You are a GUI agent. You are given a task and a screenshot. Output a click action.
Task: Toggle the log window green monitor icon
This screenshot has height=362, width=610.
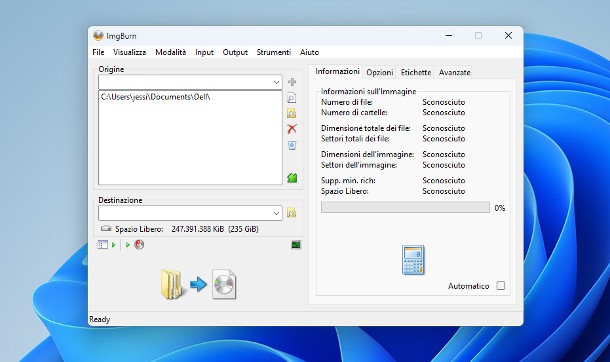coord(296,245)
